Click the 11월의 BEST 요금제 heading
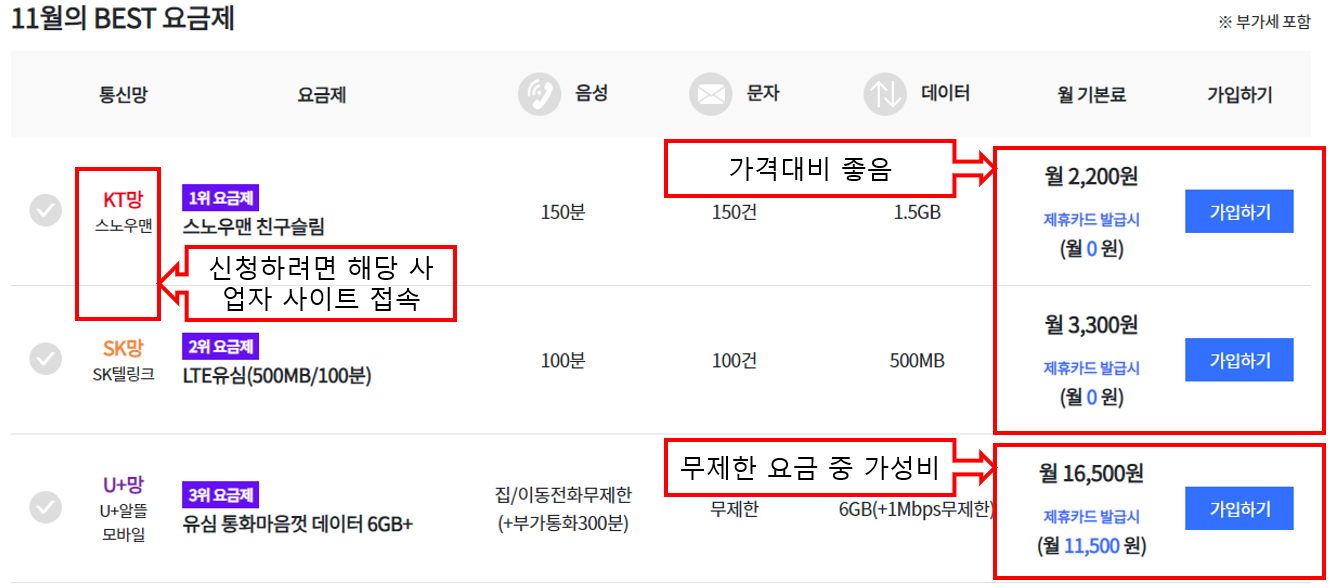 pos(123,19)
